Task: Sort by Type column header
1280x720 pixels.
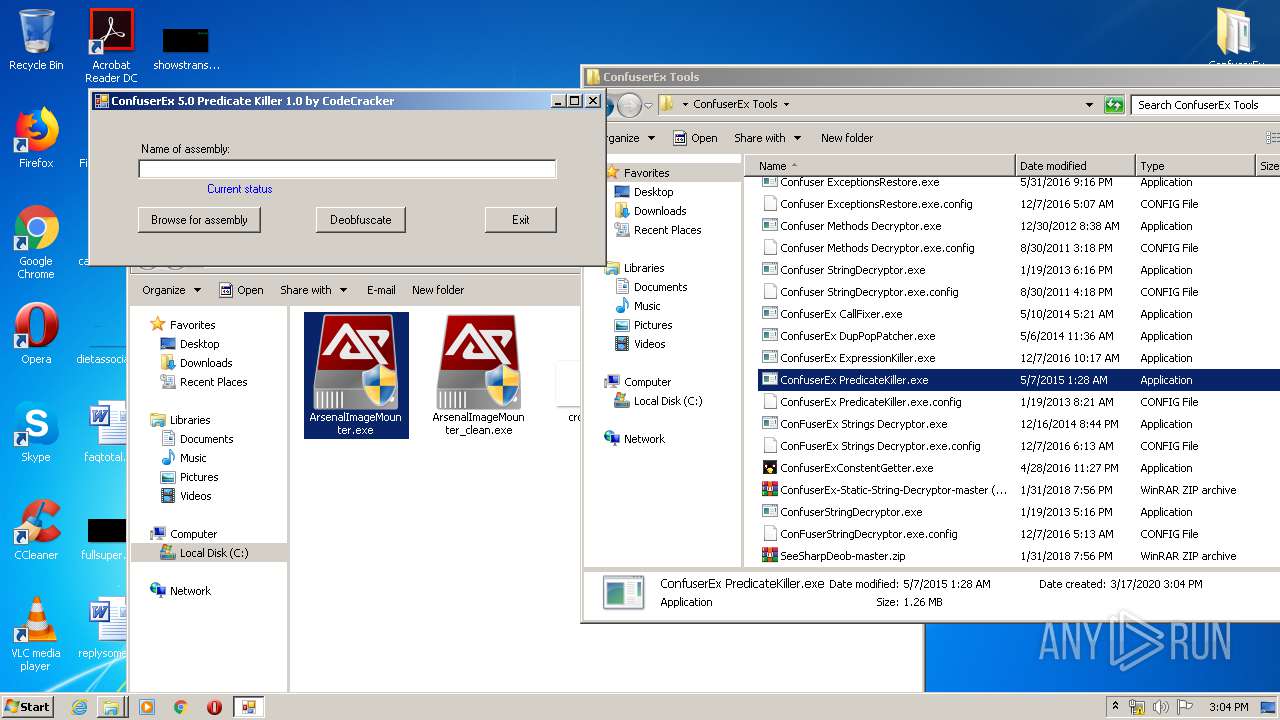Action: pyautogui.click(x=1195, y=166)
